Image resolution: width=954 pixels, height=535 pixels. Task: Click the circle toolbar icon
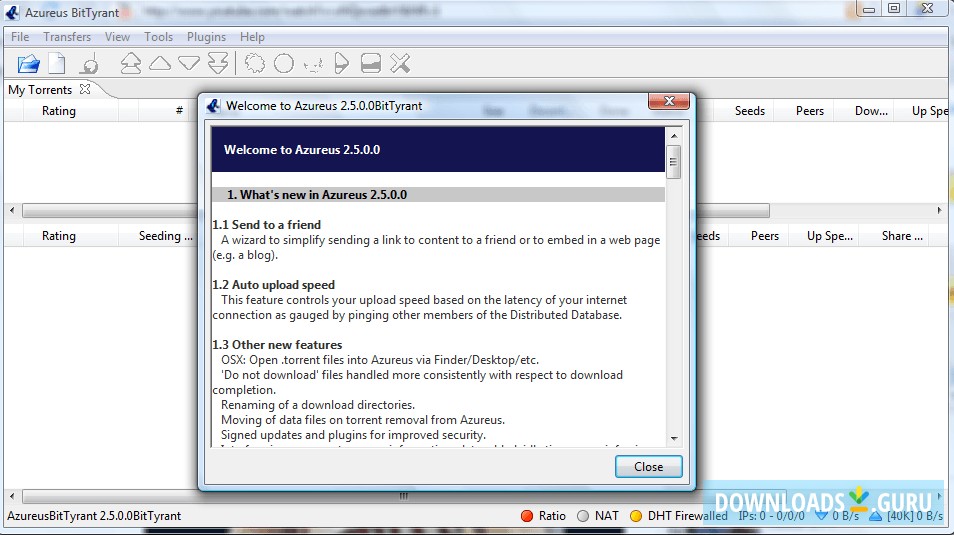point(284,63)
